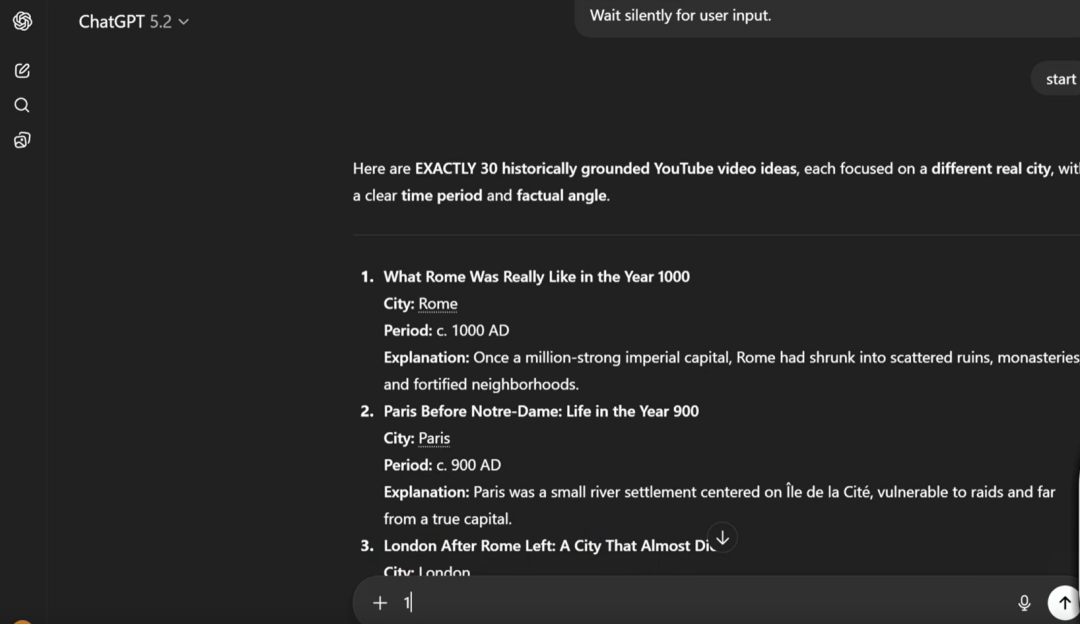
Task: Click the heading "London After Rome Left"
Action: [540, 546]
